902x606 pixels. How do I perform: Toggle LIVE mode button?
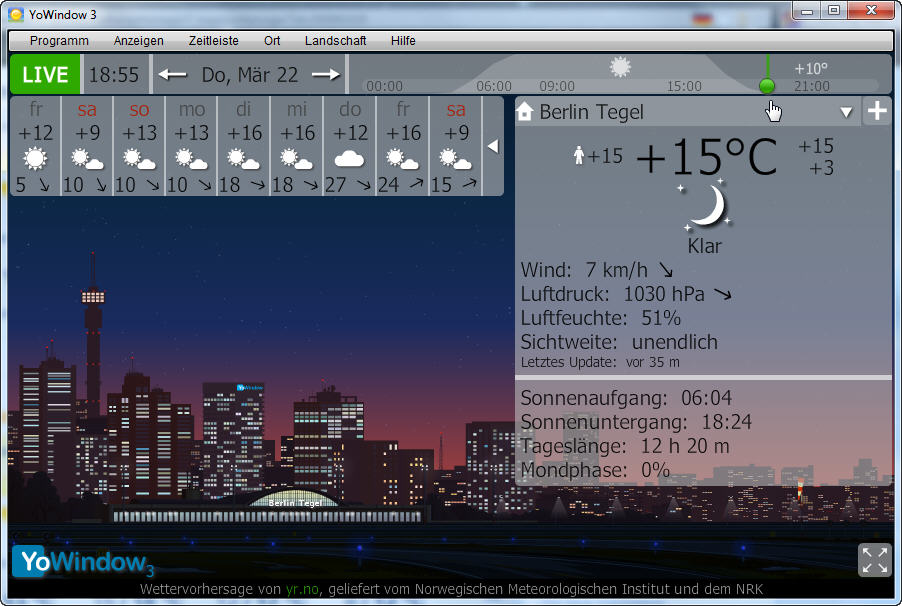pyautogui.click(x=45, y=75)
